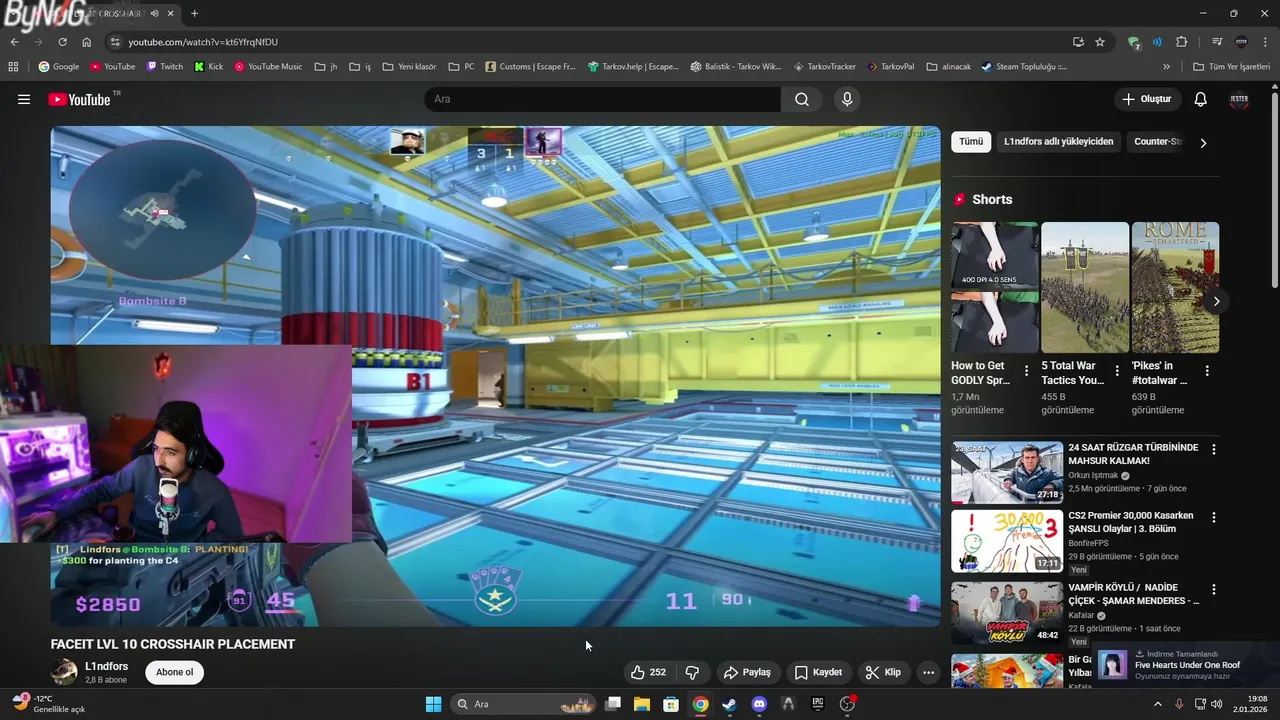Open Microsoft Store from the taskbar

click(671, 704)
